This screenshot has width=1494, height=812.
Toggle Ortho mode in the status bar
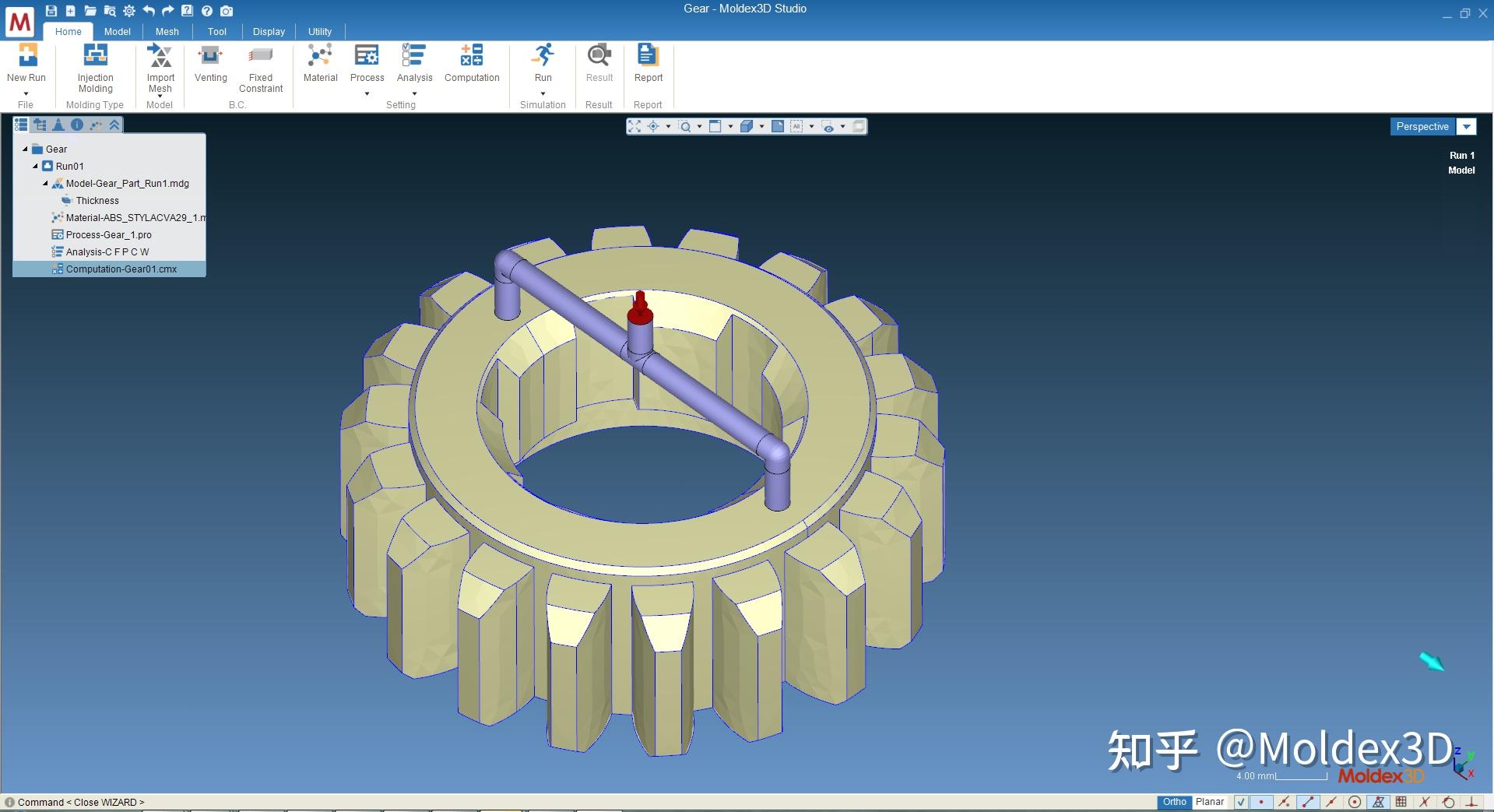point(1173,801)
